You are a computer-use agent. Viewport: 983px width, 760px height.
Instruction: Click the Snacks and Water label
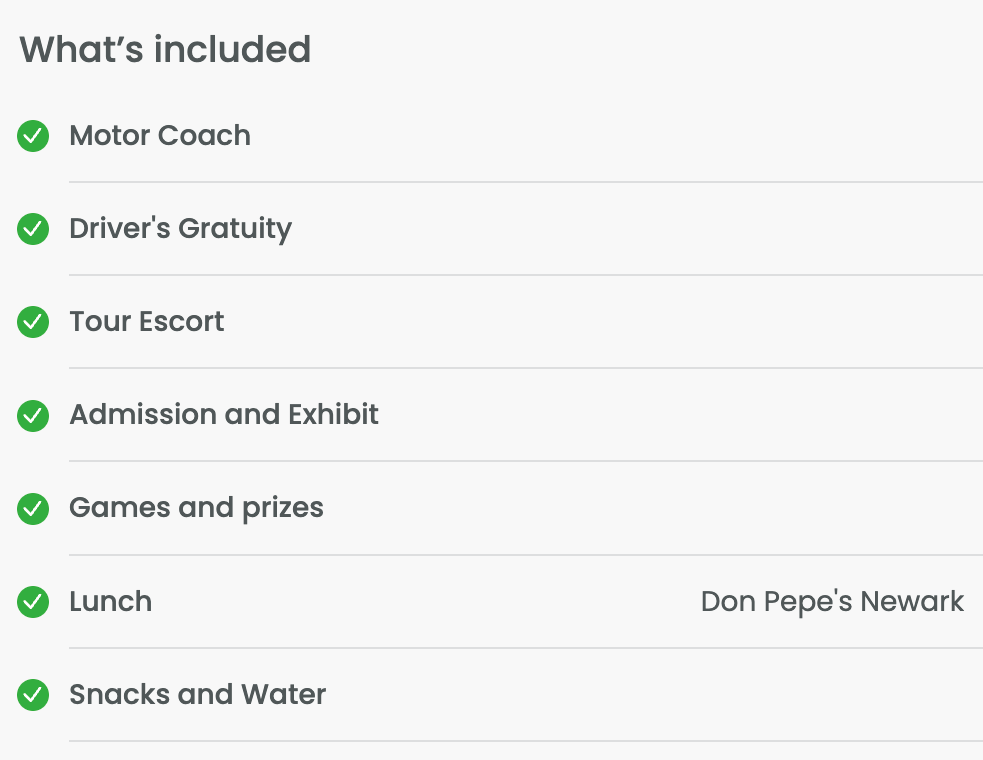click(197, 695)
